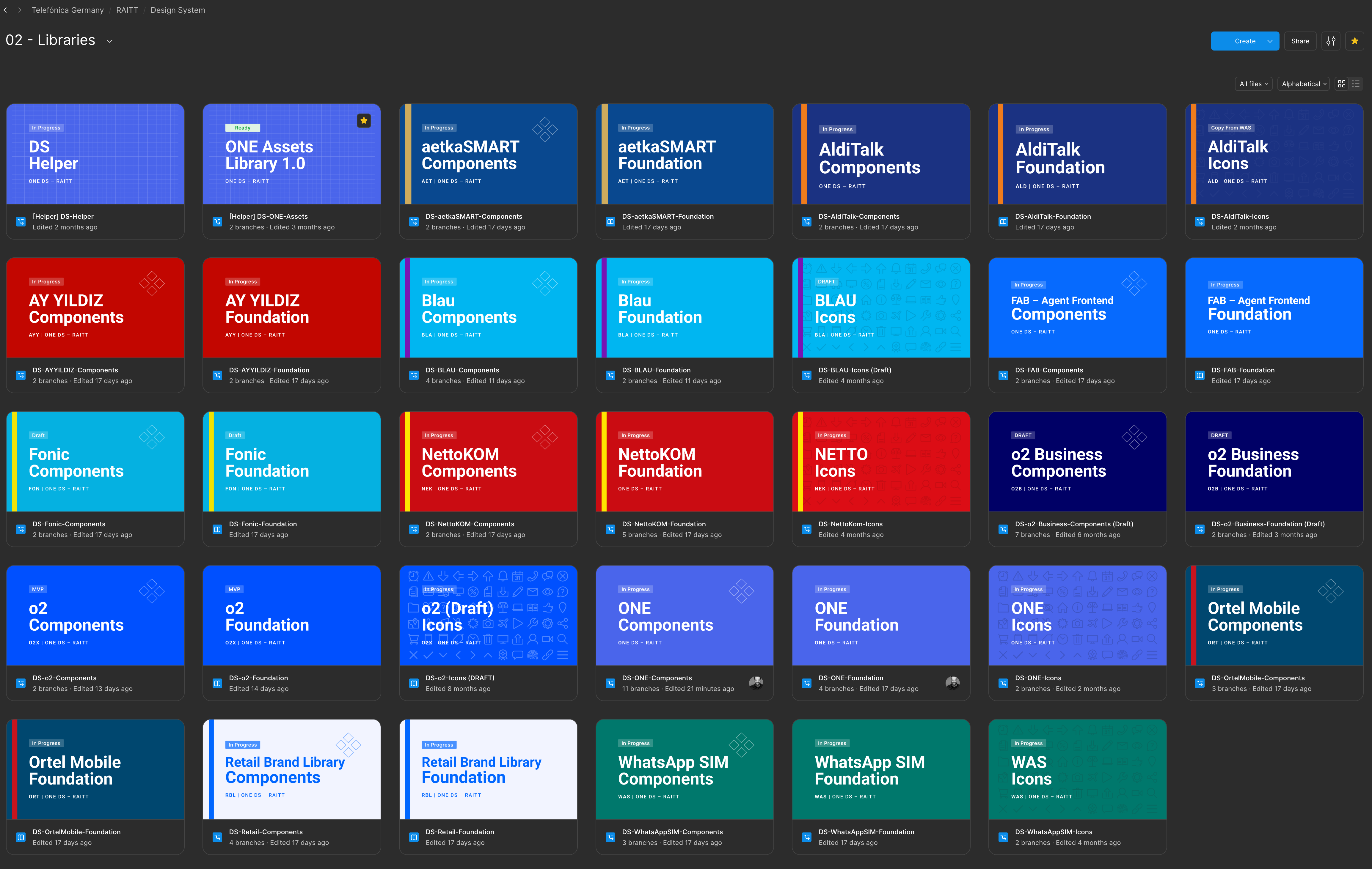Open Telefónica Germany breadcrumb
Screen dimensions: 1372x869
click(68, 10)
